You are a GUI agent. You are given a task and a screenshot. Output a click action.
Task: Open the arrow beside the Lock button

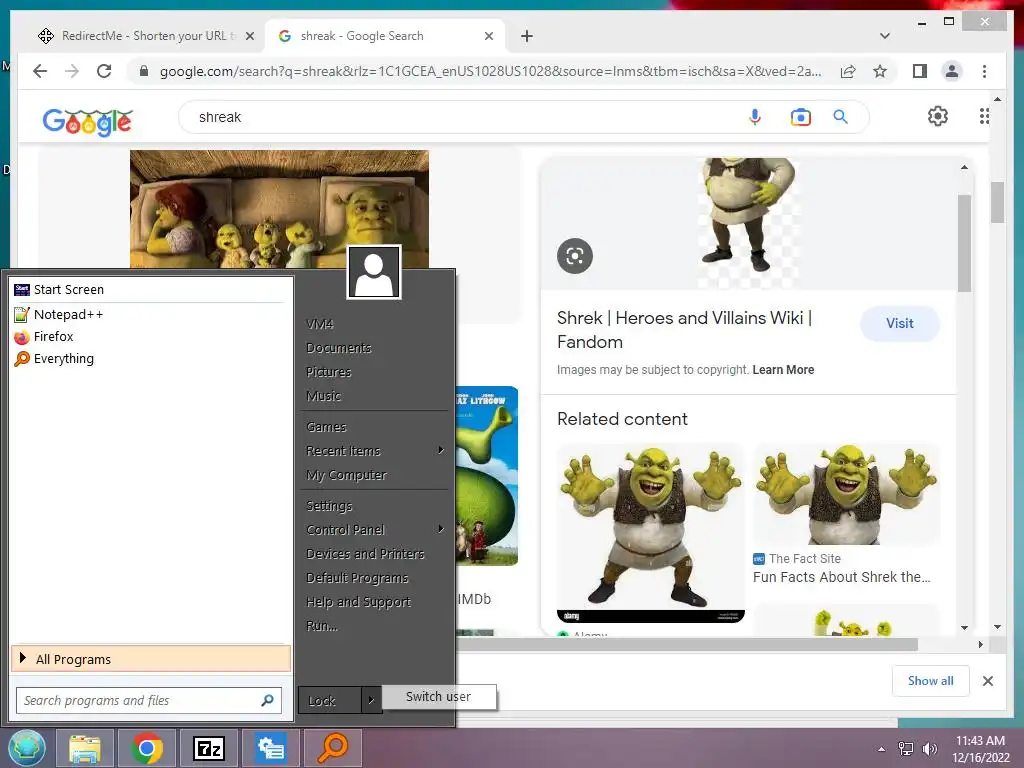coord(371,700)
